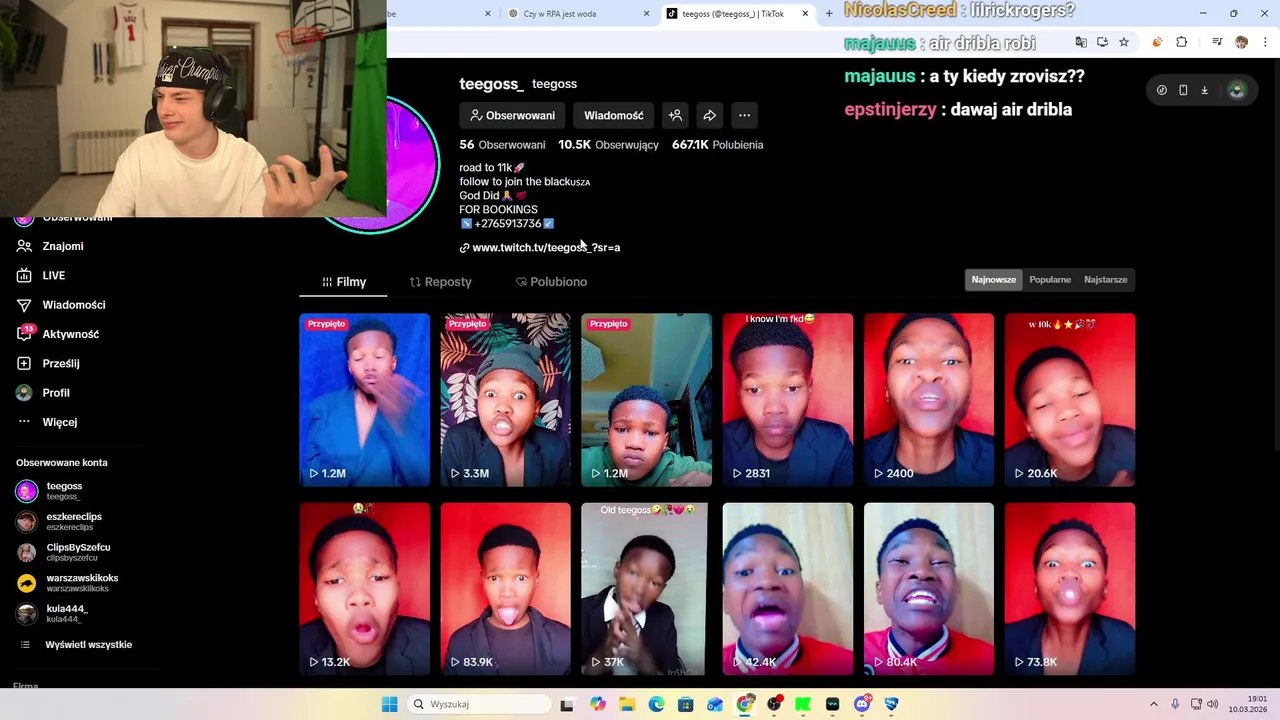Select the Najnowsze sort option

(993, 280)
